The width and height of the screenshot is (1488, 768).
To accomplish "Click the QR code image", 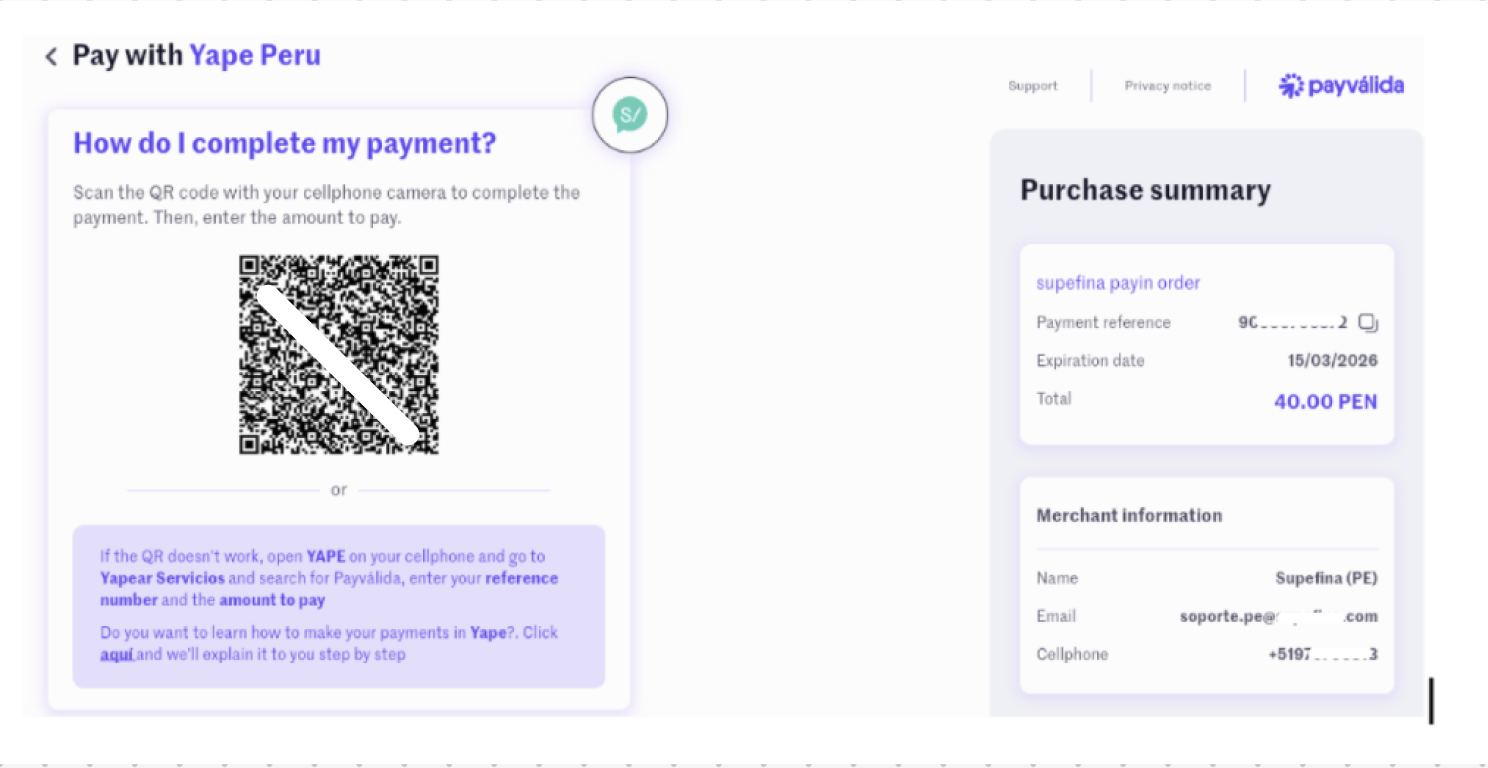I will click(x=339, y=355).
